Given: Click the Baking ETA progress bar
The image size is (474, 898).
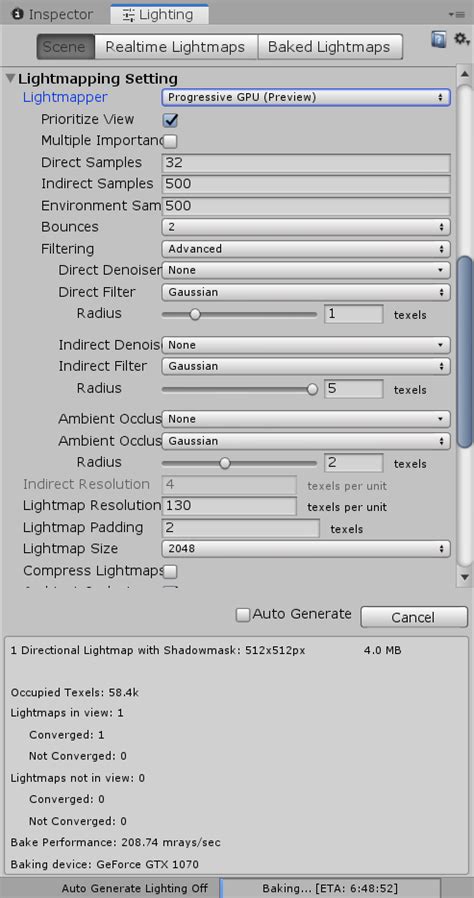Looking at the screenshot, I should pyautogui.click(x=330, y=888).
